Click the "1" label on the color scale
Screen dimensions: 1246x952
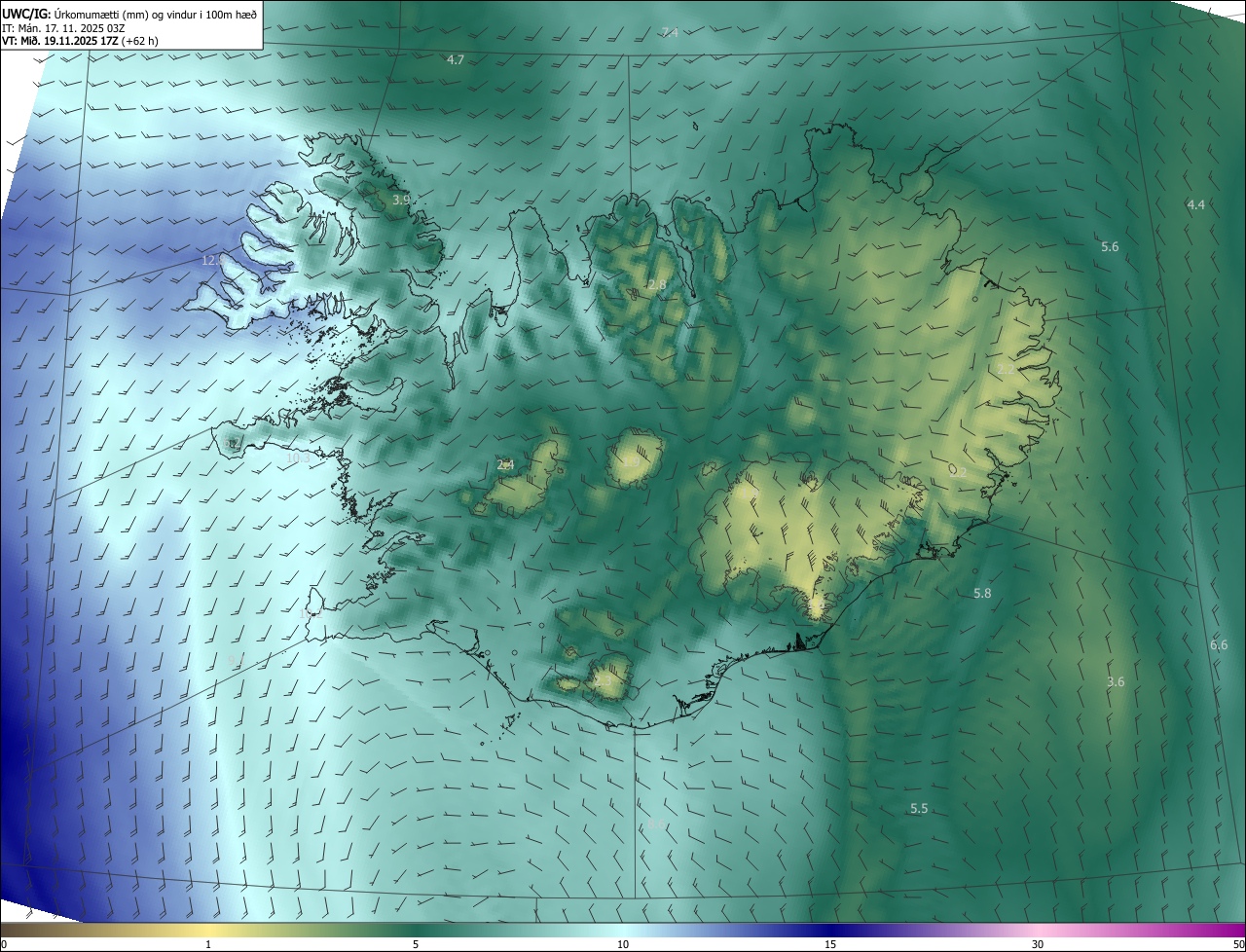coord(208,944)
